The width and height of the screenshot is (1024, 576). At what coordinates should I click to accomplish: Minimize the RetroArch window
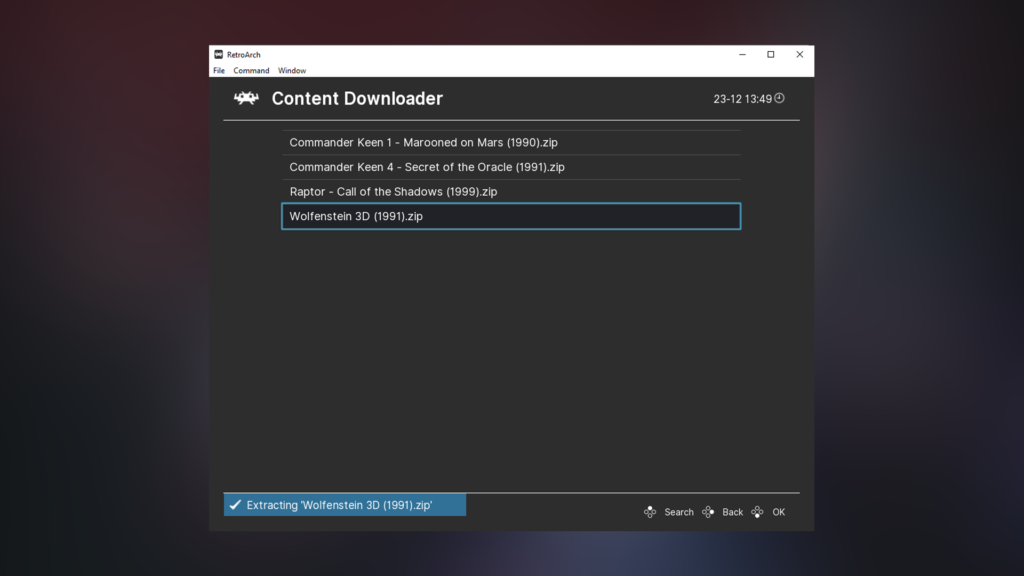point(742,54)
